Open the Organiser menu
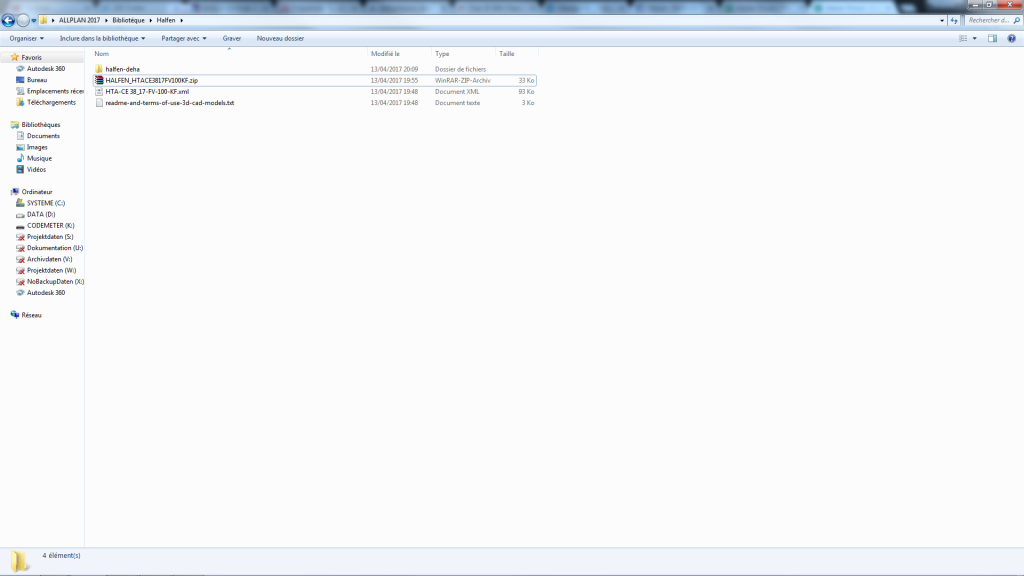The image size is (1024, 576). coord(27,39)
